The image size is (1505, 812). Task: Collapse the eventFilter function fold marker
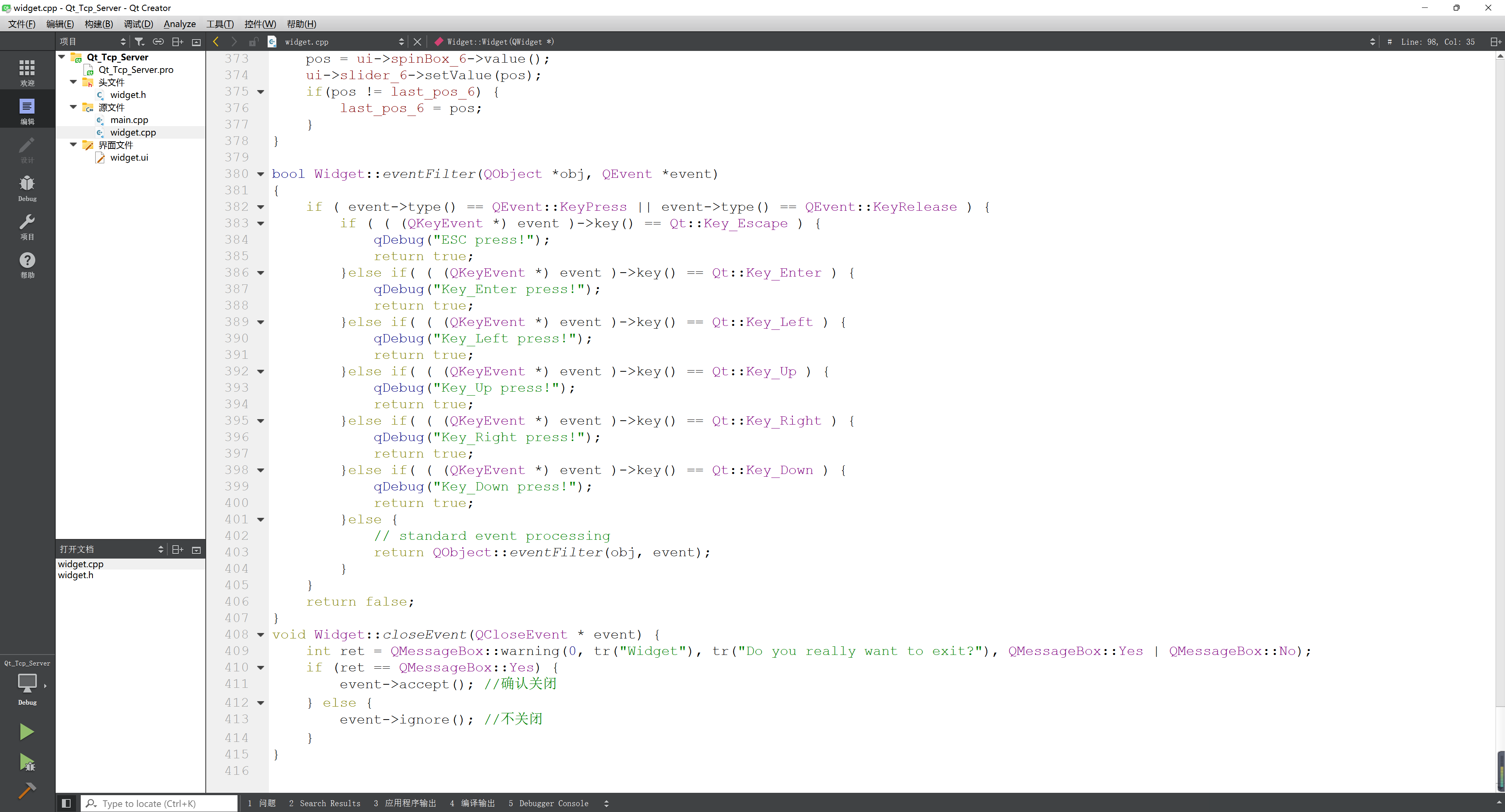point(261,174)
